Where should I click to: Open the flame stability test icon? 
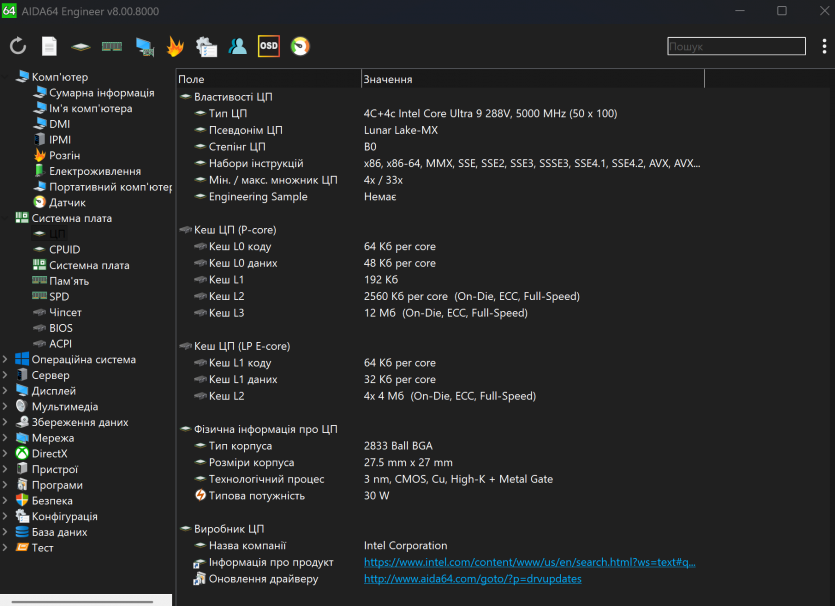click(175, 46)
